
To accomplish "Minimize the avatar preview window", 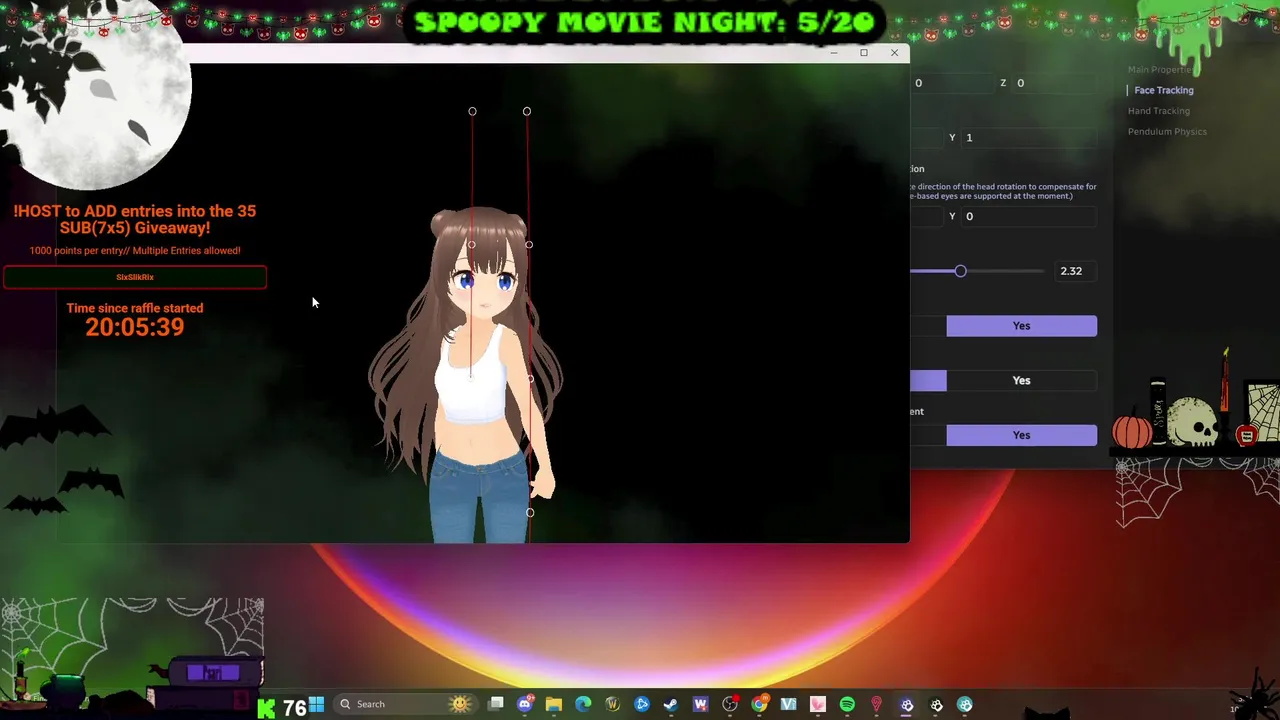I will pos(834,53).
